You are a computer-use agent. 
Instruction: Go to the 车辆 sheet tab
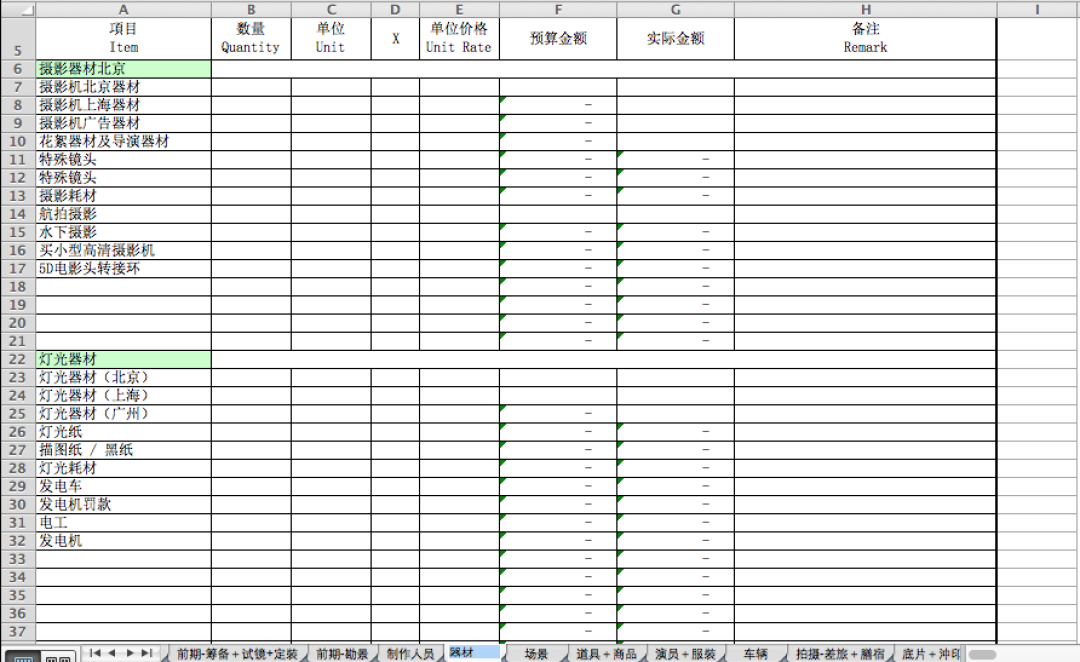click(x=755, y=654)
